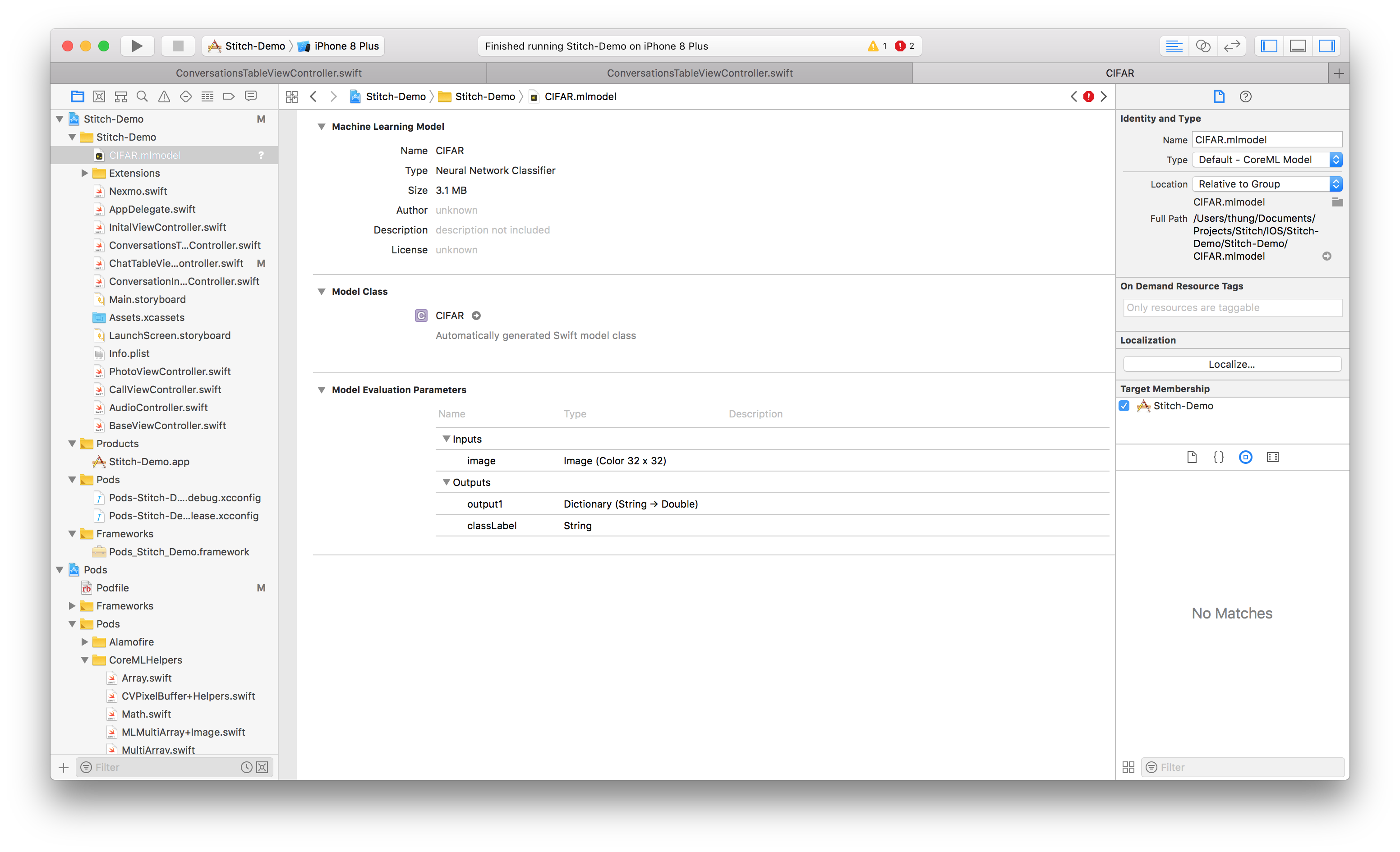Open the Code Snippet library braces icon
1400x852 pixels.
point(1218,457)
